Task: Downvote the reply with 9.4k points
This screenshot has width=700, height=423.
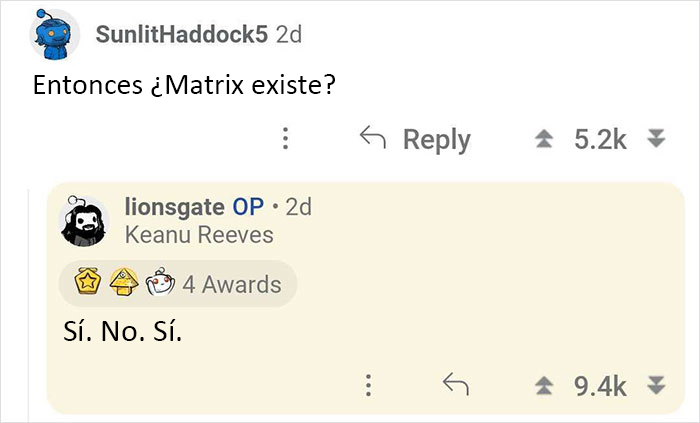Action: (x=656, y=385)
